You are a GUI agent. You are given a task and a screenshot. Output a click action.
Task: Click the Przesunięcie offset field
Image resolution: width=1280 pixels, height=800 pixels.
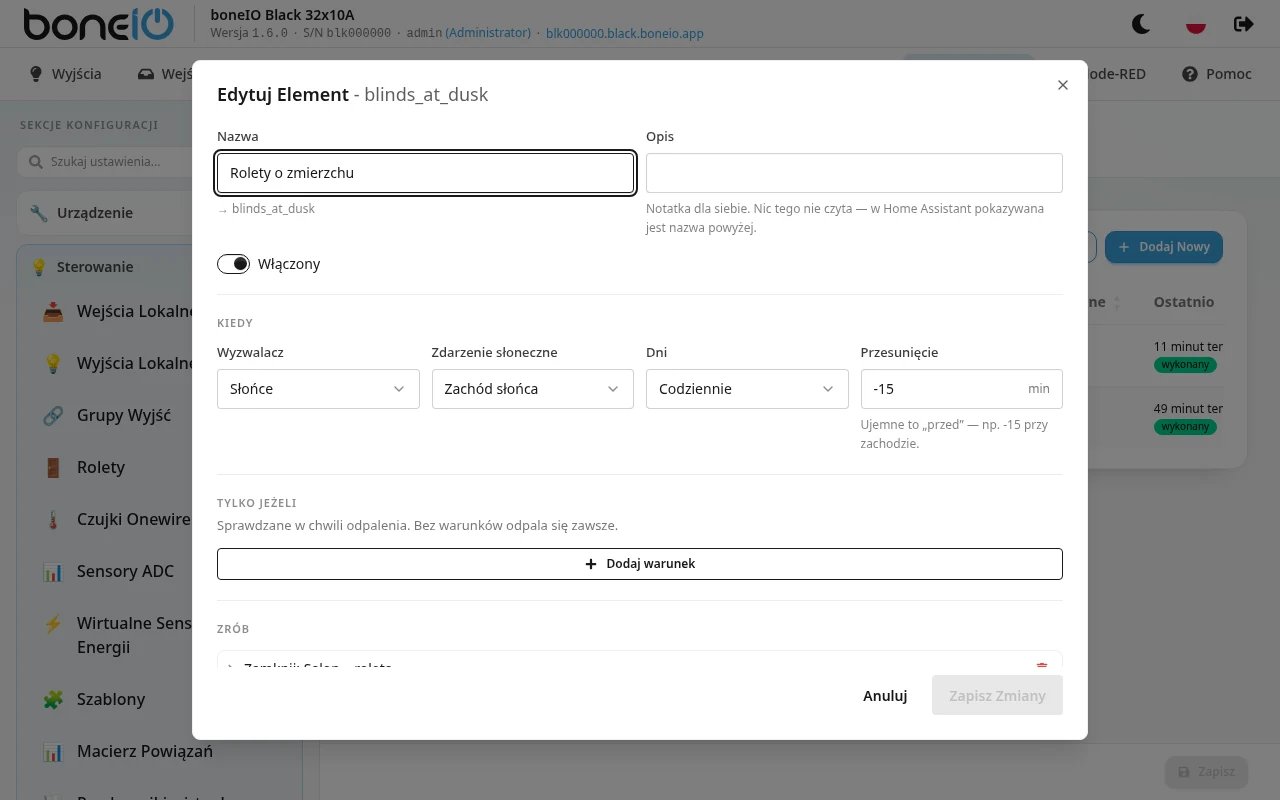(x=961, y=389)
